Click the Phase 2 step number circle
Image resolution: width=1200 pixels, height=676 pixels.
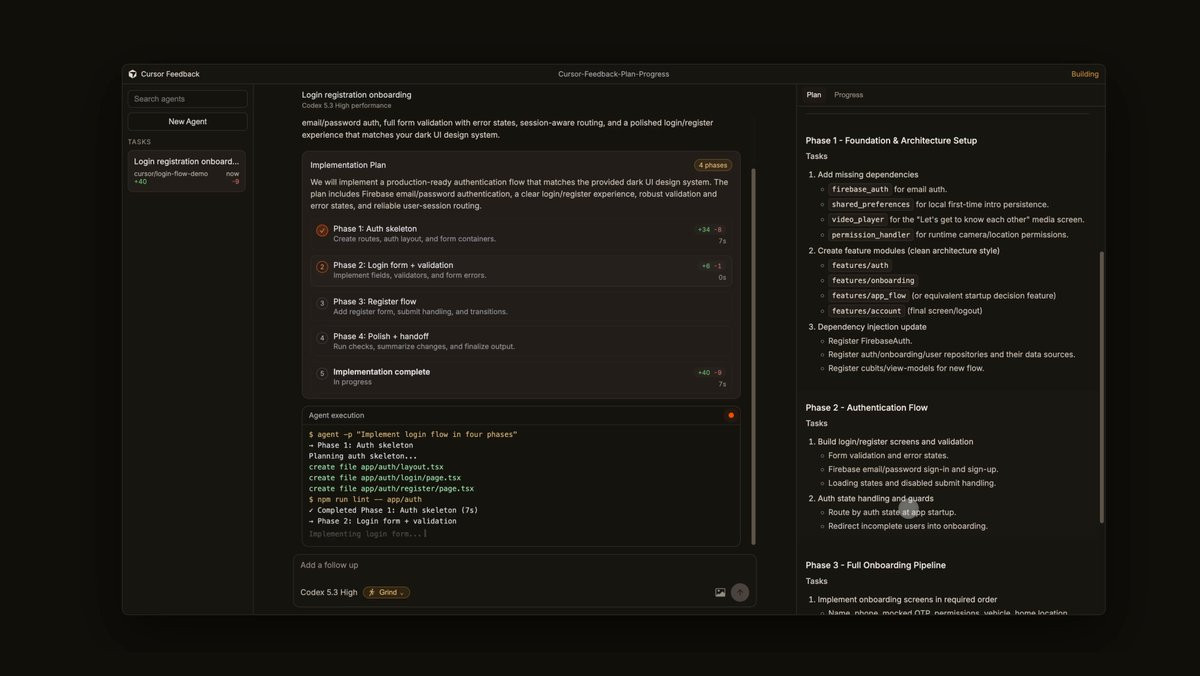pos(322,267)
